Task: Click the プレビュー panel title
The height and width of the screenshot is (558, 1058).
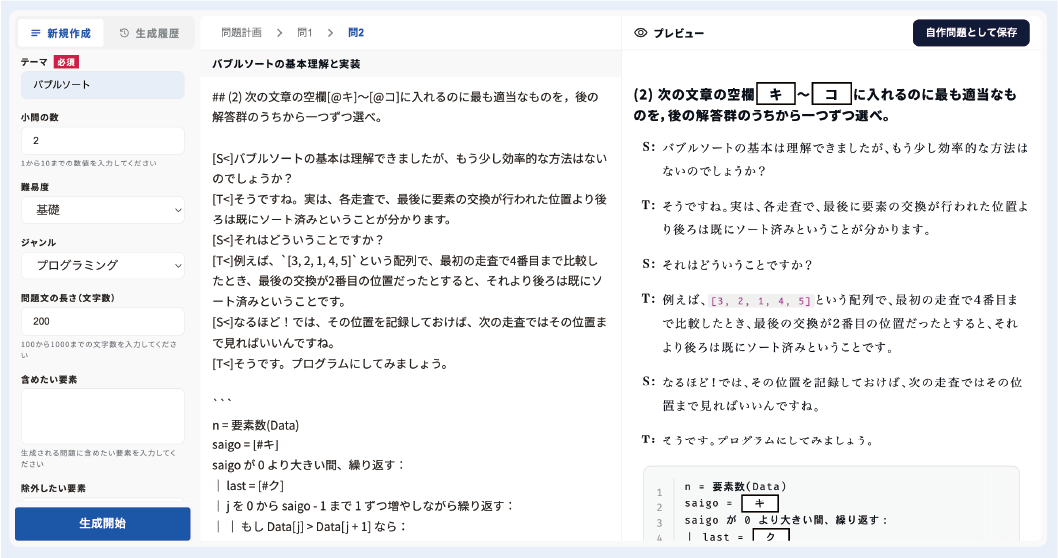Action: (679, 33)
